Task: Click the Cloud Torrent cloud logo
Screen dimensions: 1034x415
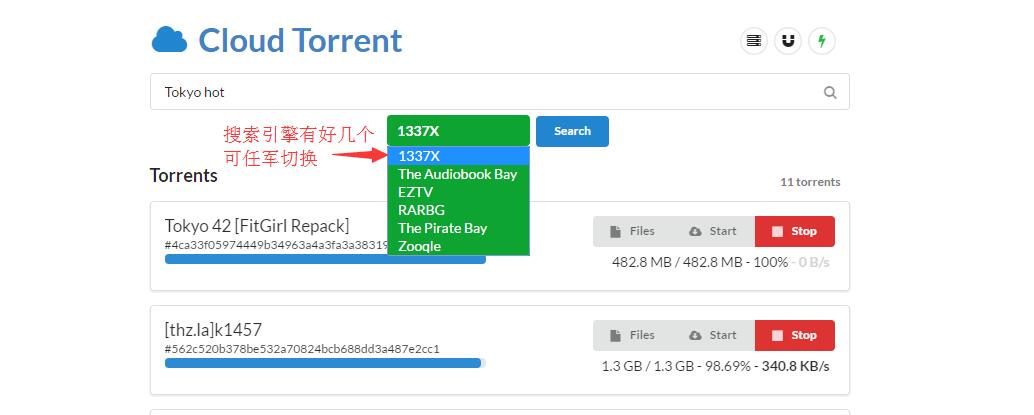Action: click(x=169, y=40)
